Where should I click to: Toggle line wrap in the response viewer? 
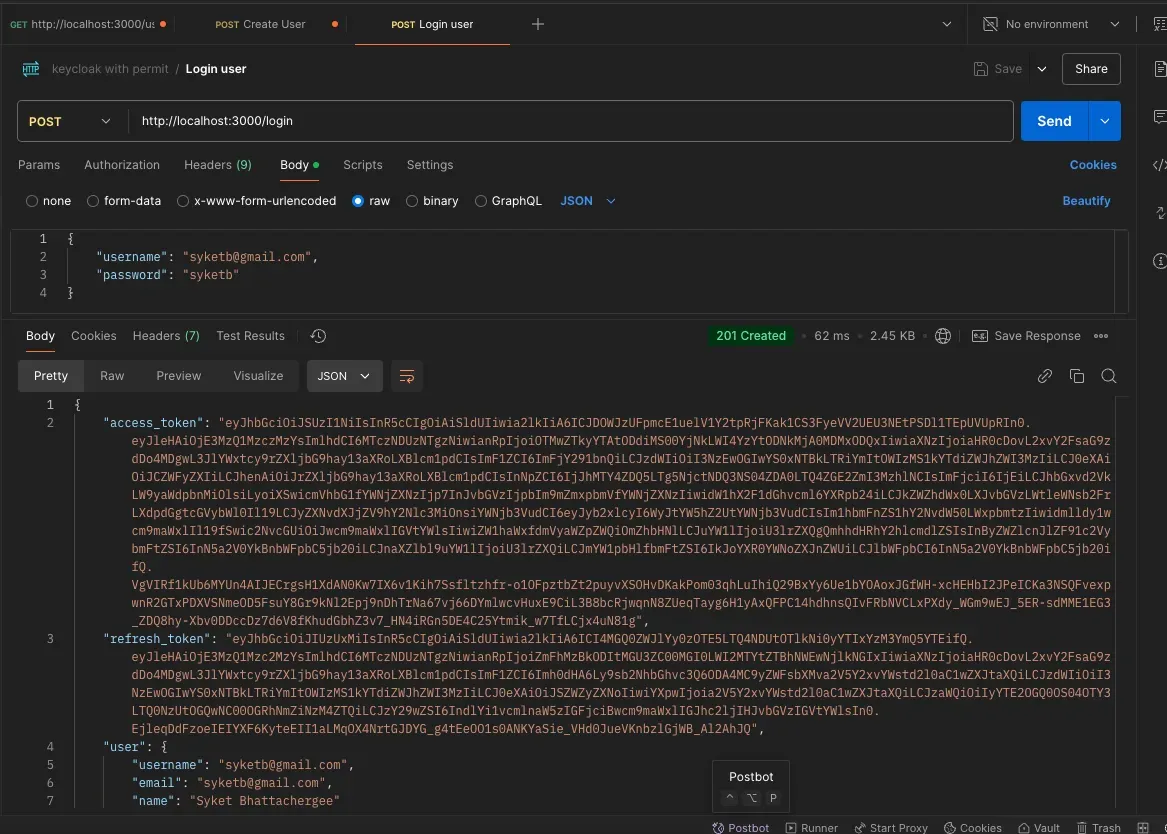click(x=407, y=376)
